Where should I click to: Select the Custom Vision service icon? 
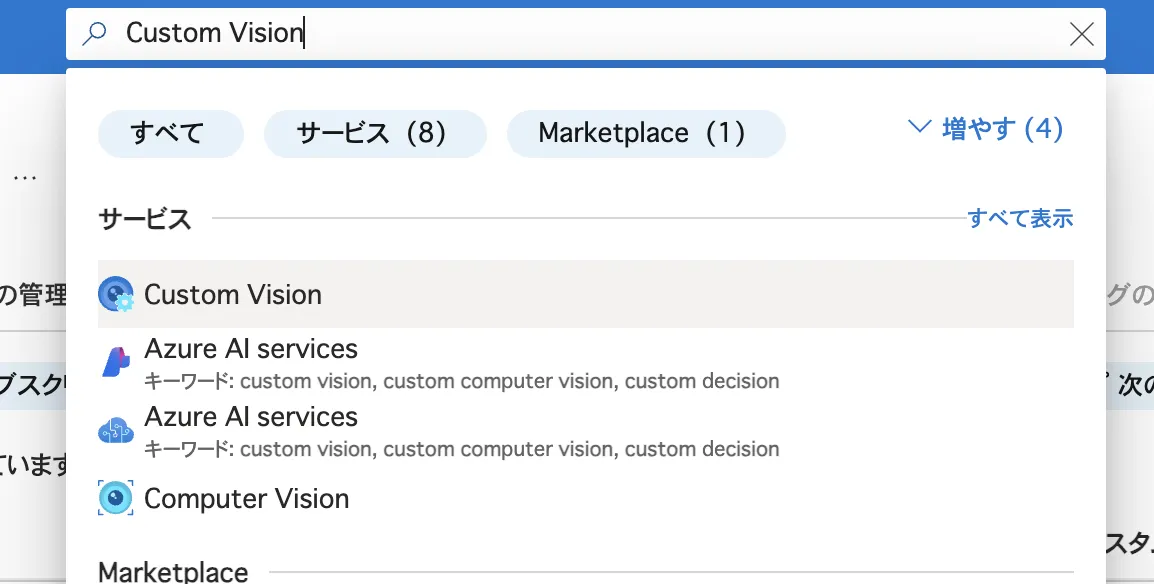(117, 293)
